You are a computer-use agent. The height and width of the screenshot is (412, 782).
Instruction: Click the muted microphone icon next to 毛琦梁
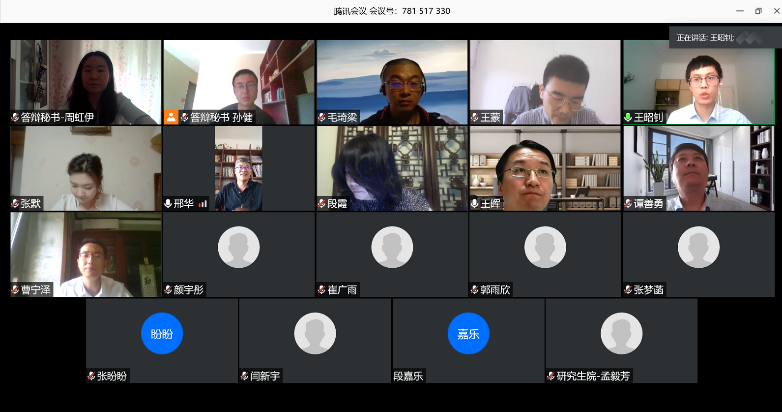[x=322, y=117]
